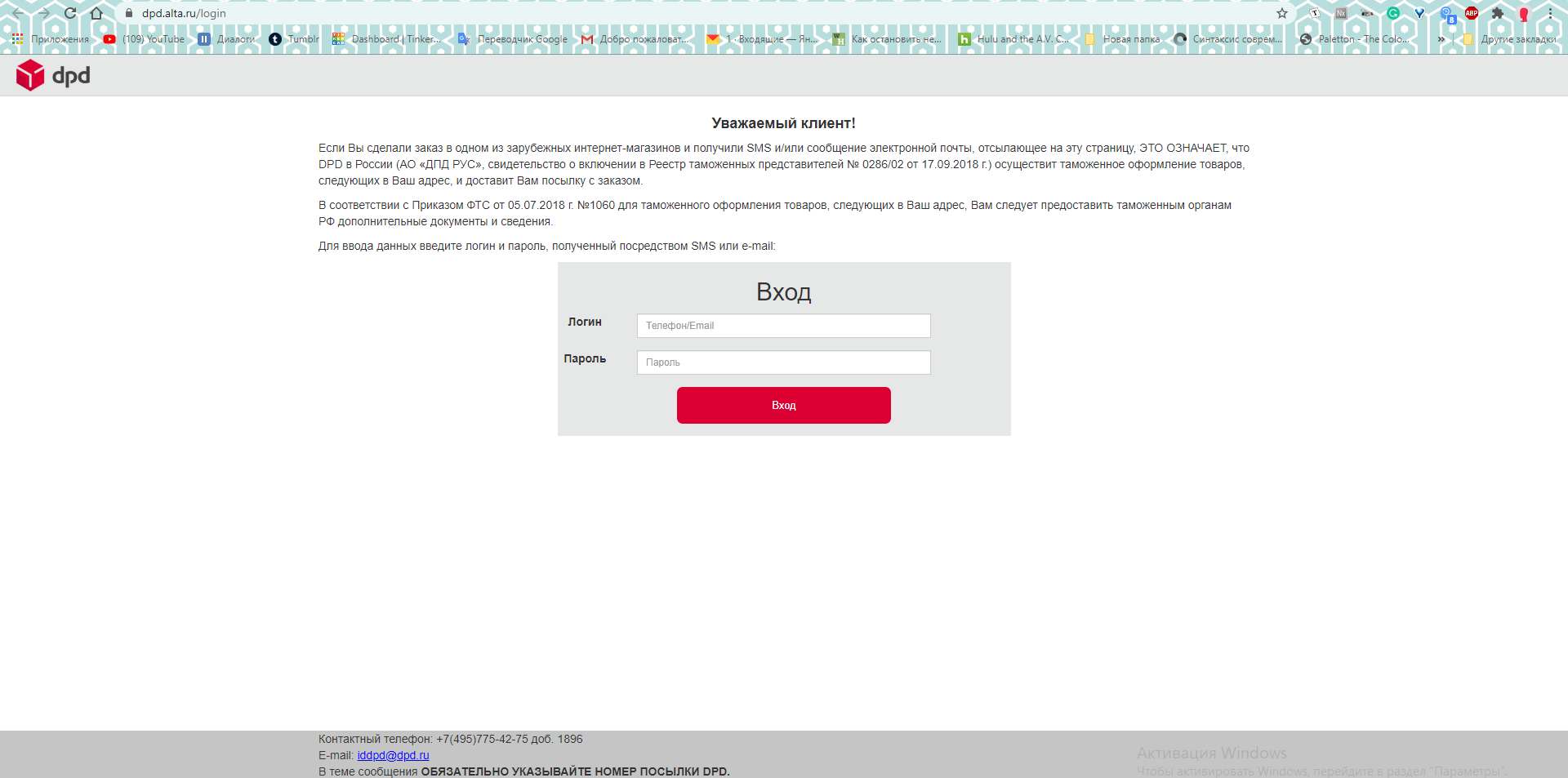Go back to the previous page
The image size is (1568, 778).
(x=18, y=13)
